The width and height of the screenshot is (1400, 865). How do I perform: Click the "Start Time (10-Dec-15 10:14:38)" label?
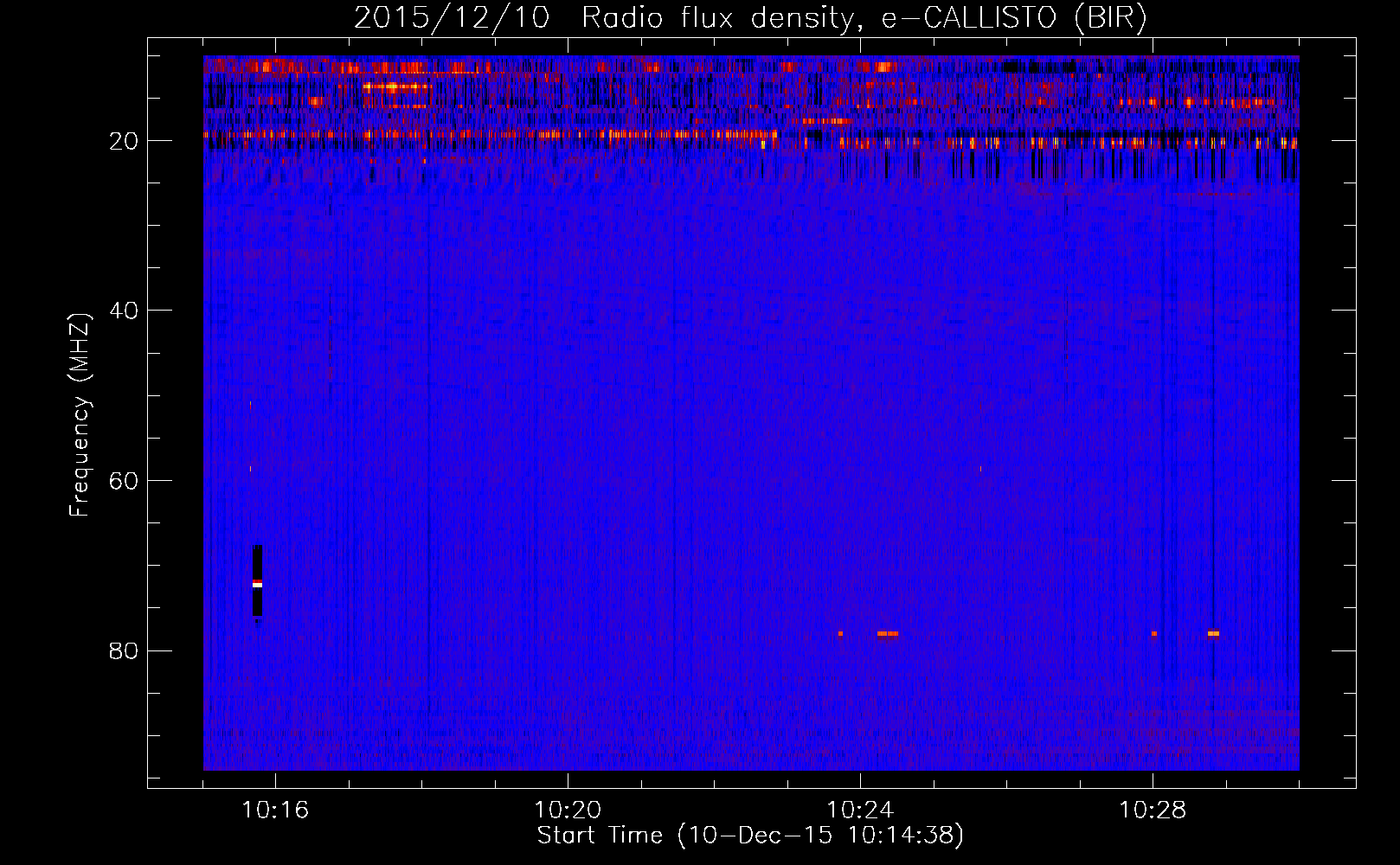(x=750, y=836)
